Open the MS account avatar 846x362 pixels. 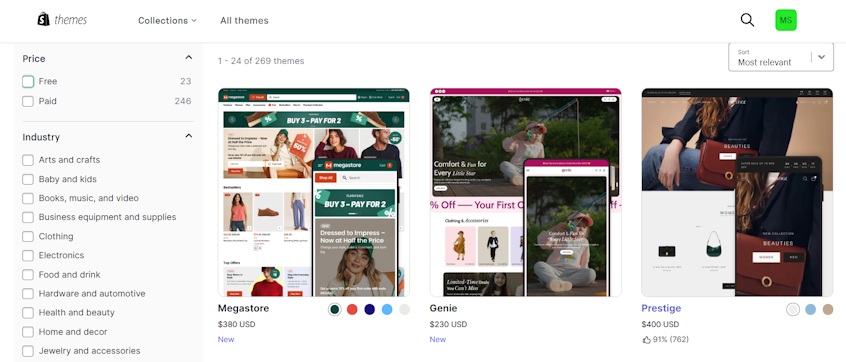[x=786, y=20]
